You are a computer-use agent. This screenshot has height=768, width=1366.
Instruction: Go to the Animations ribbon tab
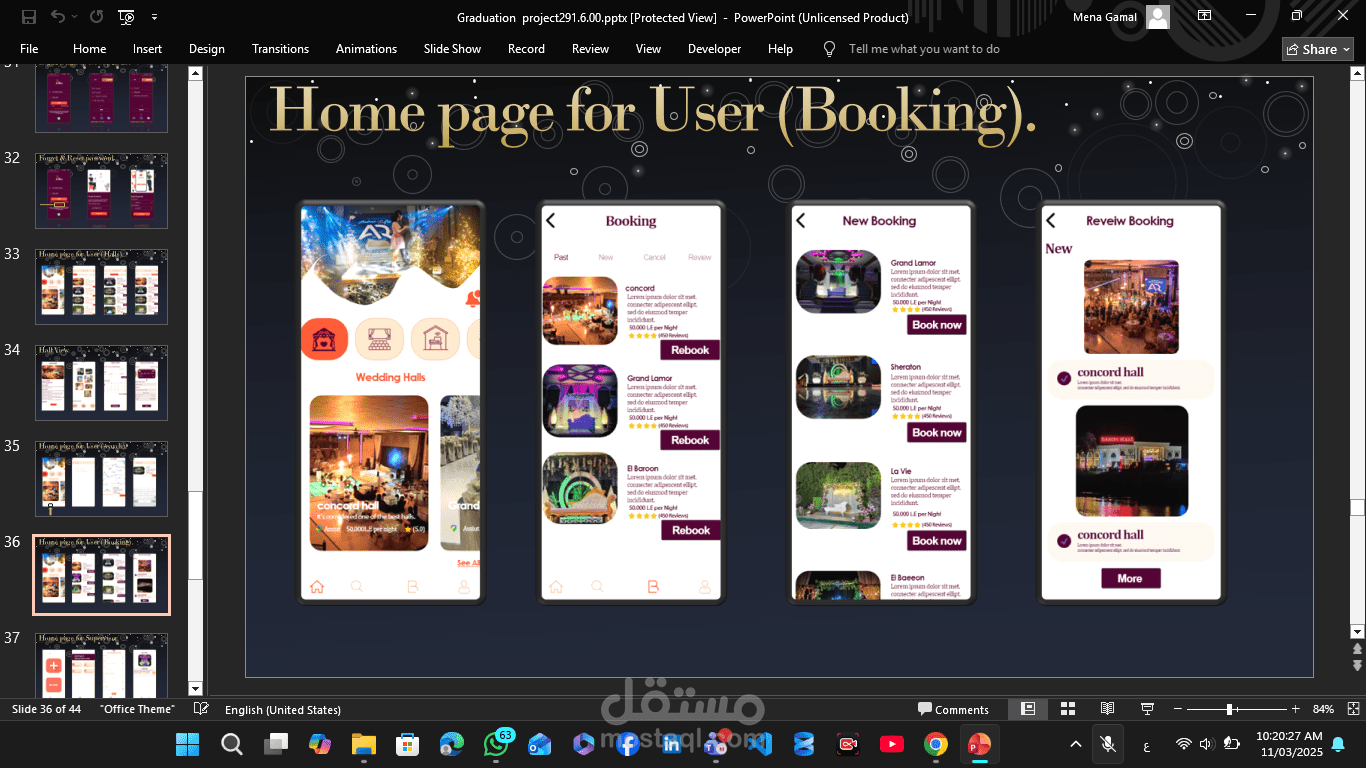pyautogui.click(x=366, y=48)
